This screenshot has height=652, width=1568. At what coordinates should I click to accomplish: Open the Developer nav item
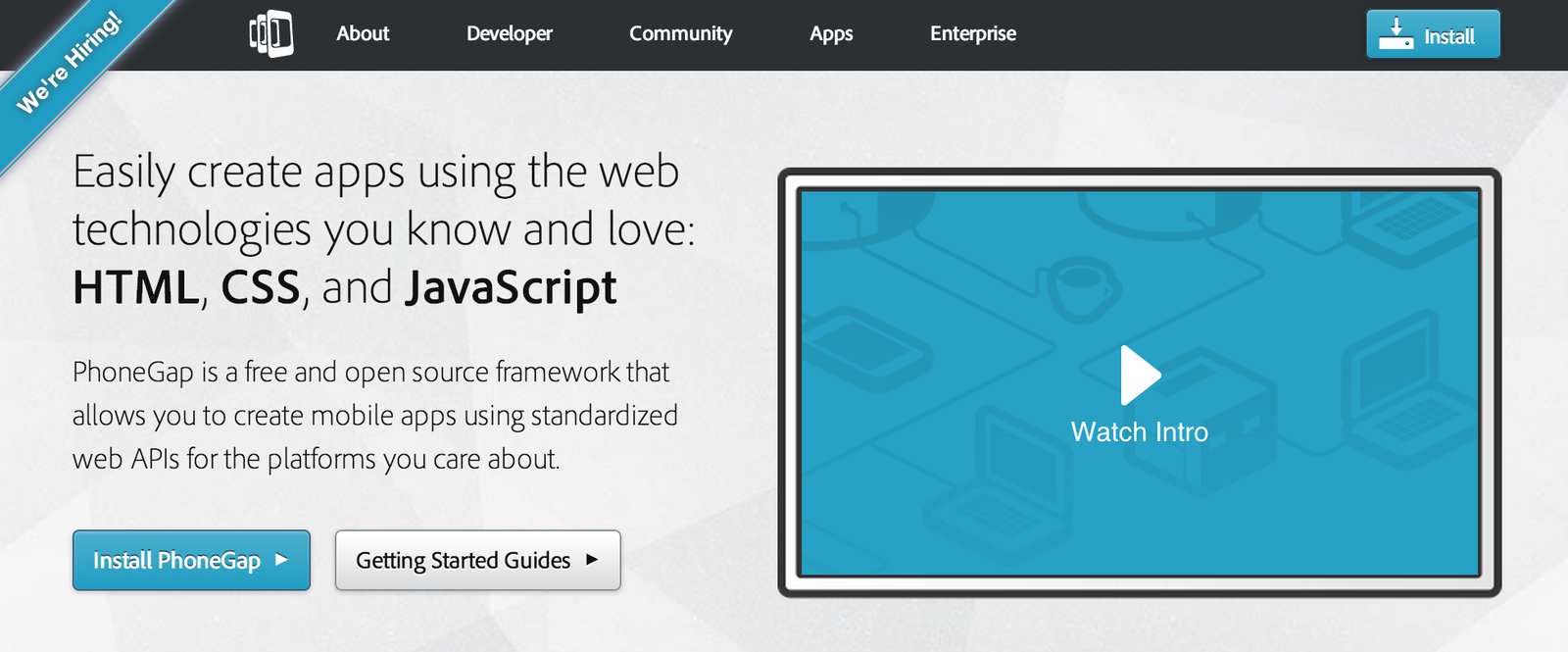click(510, 33)
